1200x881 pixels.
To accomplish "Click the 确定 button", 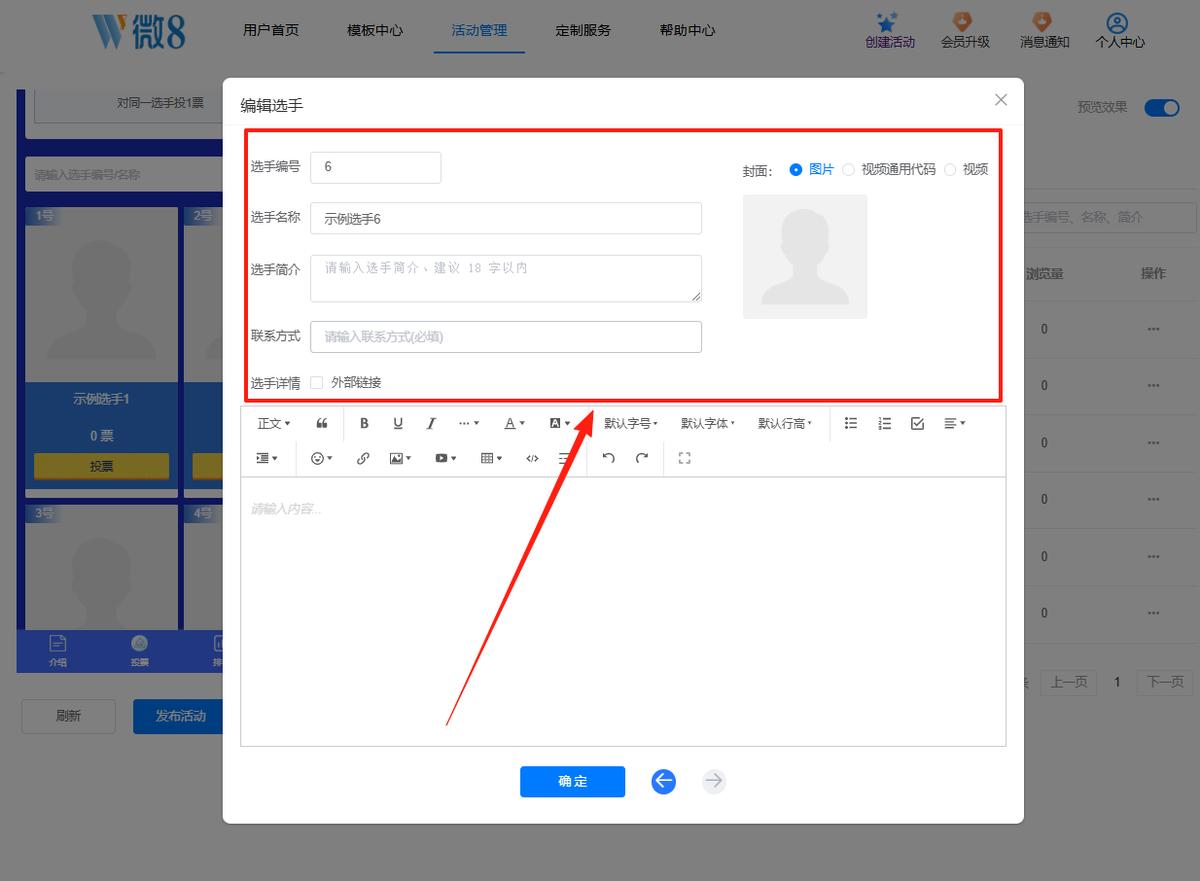I will (x=572, y=782).
